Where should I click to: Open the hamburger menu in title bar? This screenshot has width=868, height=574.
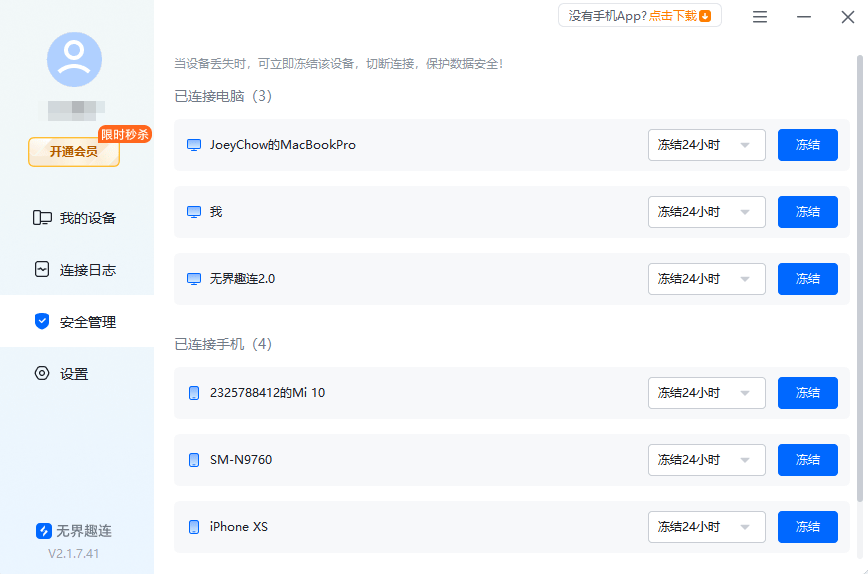(x=760, y=17)
